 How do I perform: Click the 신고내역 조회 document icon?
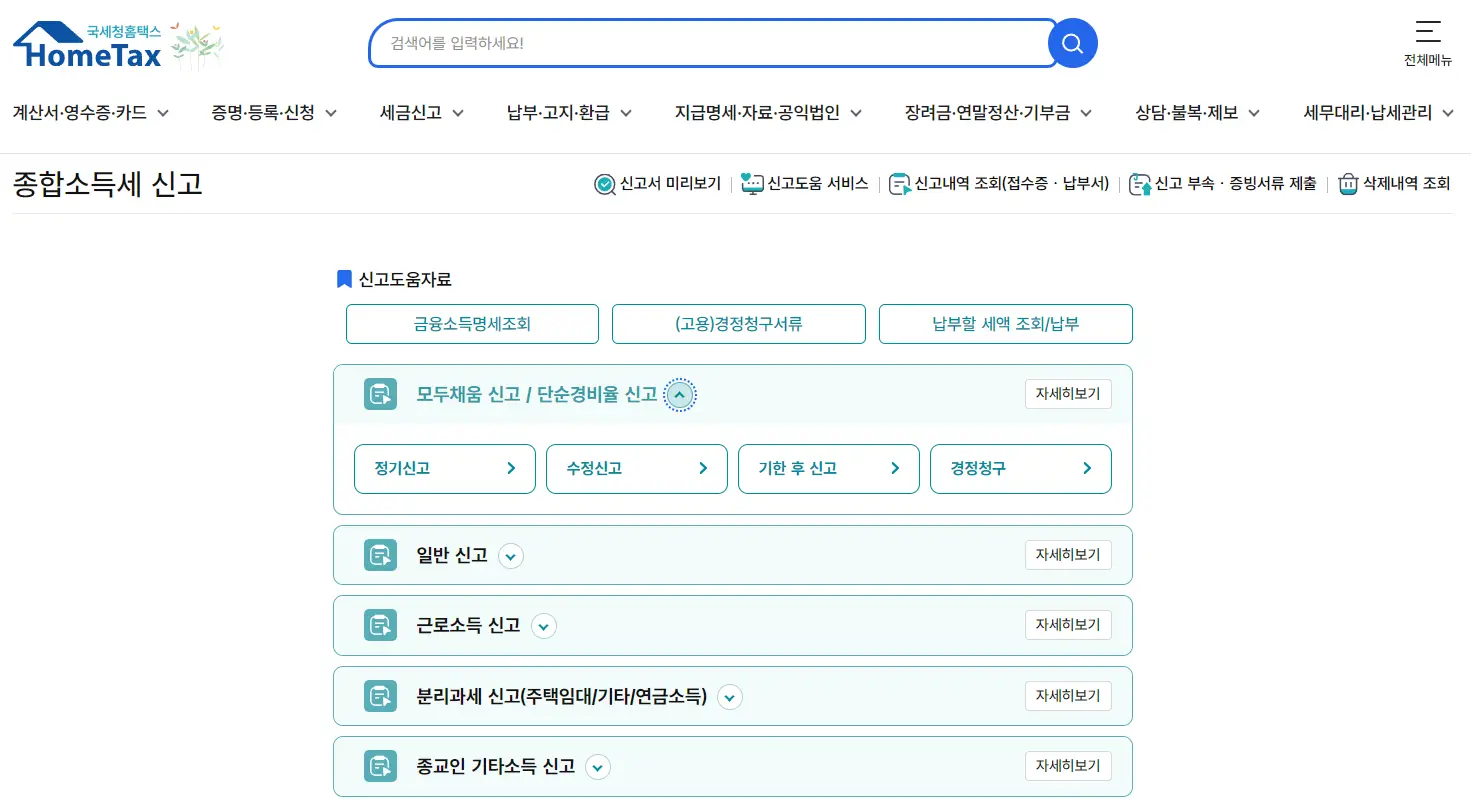coord(897,183)
